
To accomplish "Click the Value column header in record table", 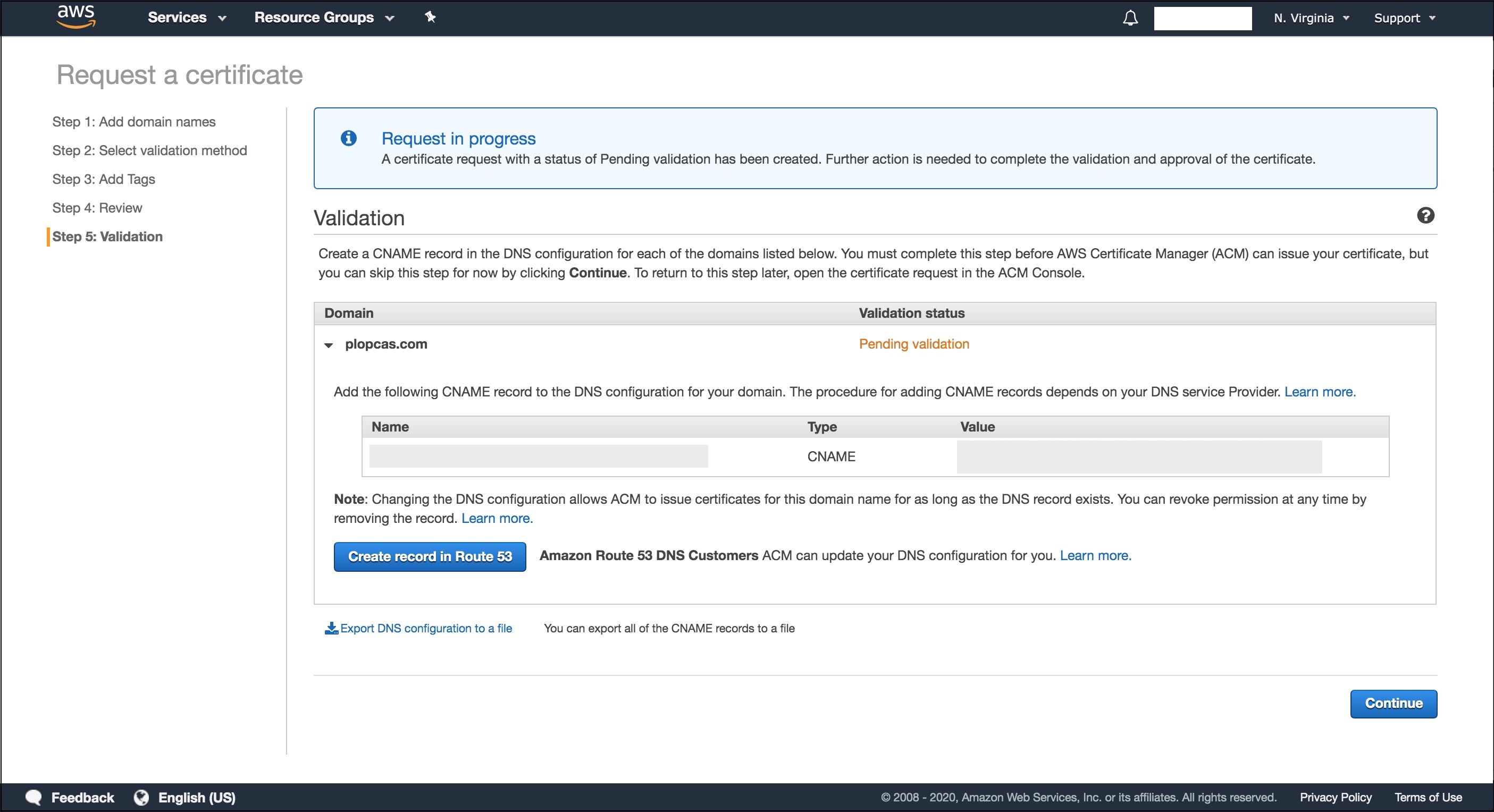I will [977, 427].
